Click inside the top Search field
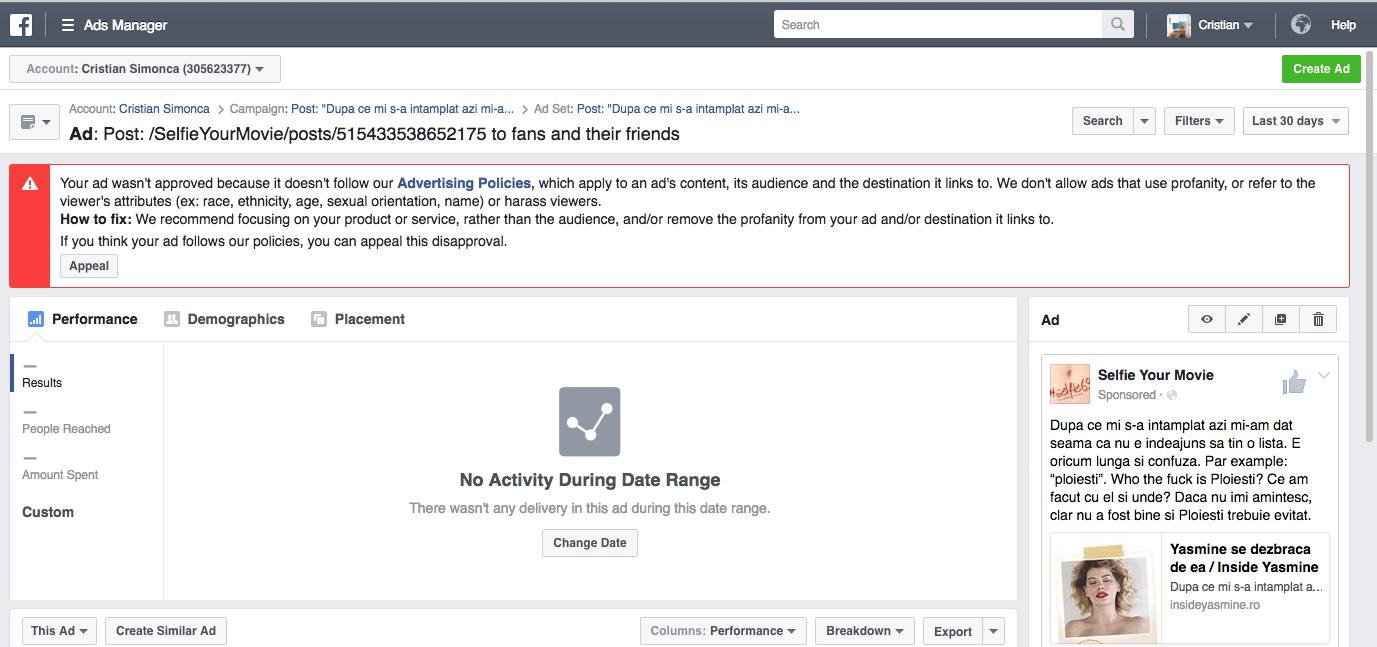The image size is (1377, 647). click(x=937, y=25)
